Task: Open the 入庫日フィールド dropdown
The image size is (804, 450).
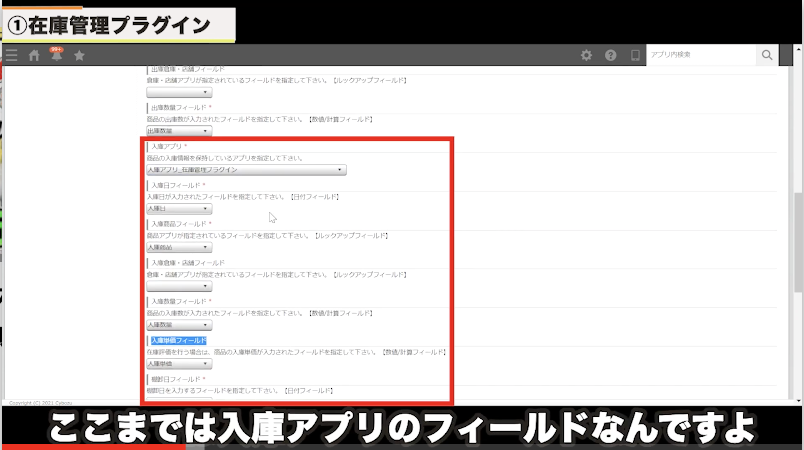Action: point(179,209)
